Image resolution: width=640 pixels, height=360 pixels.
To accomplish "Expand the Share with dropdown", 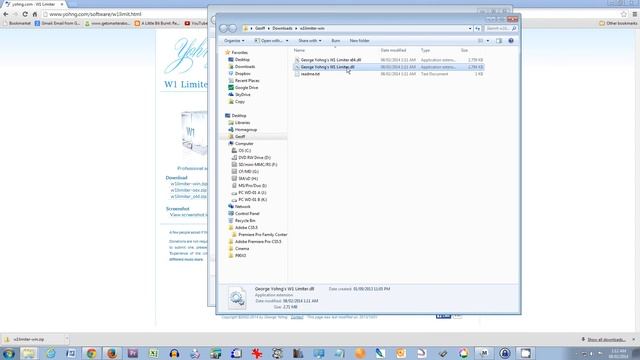I will (x=309, y=41).
